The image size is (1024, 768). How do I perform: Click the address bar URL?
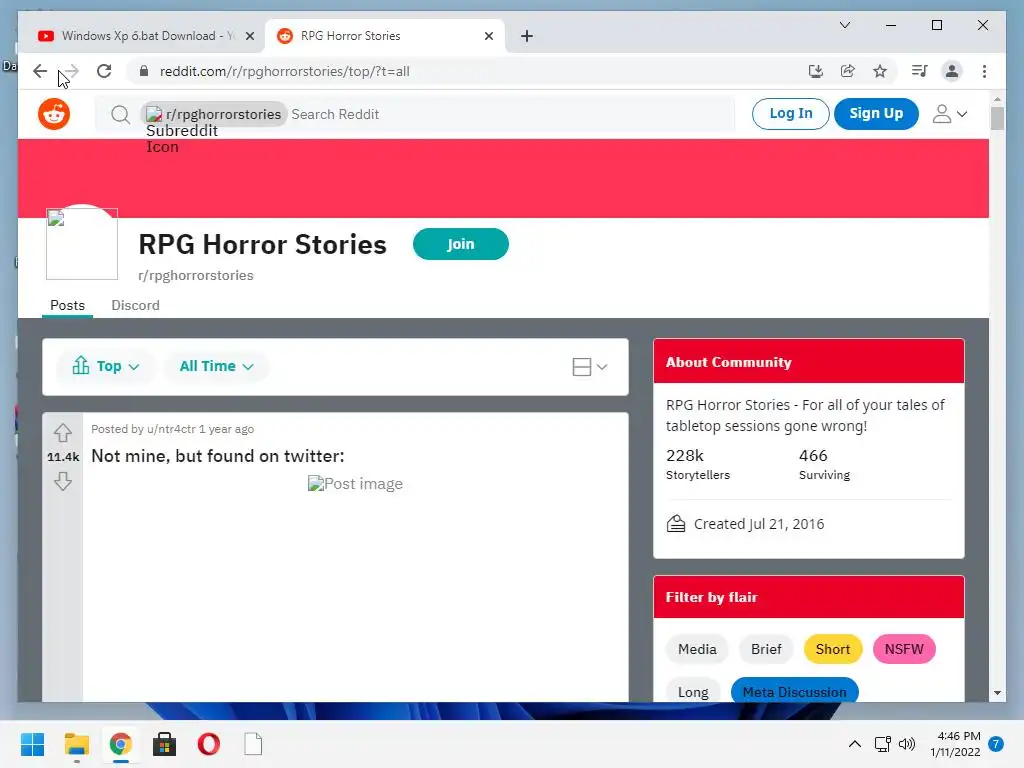pyautogui.click(x=285, y=71)
